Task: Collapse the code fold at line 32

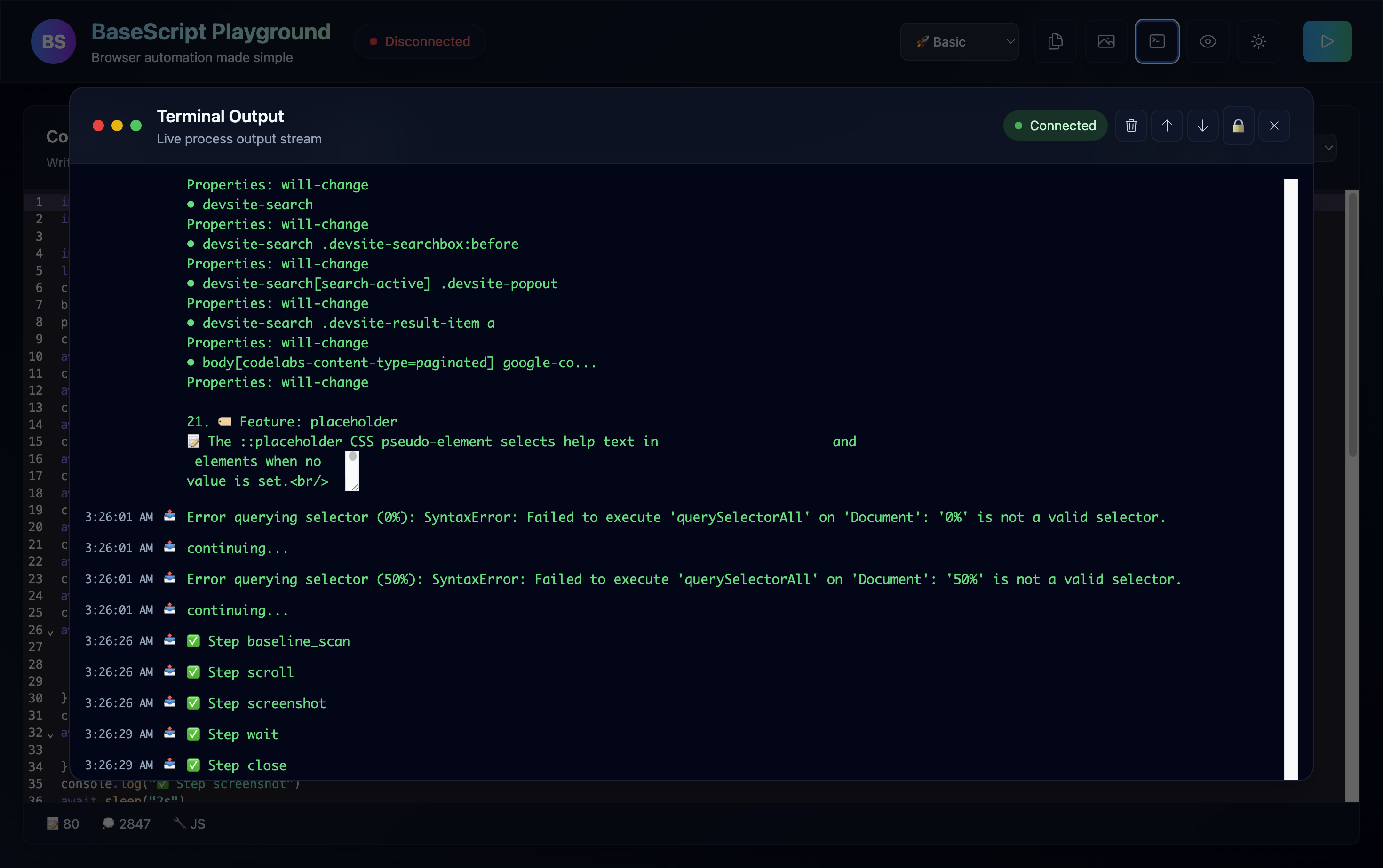Action: 50,735
